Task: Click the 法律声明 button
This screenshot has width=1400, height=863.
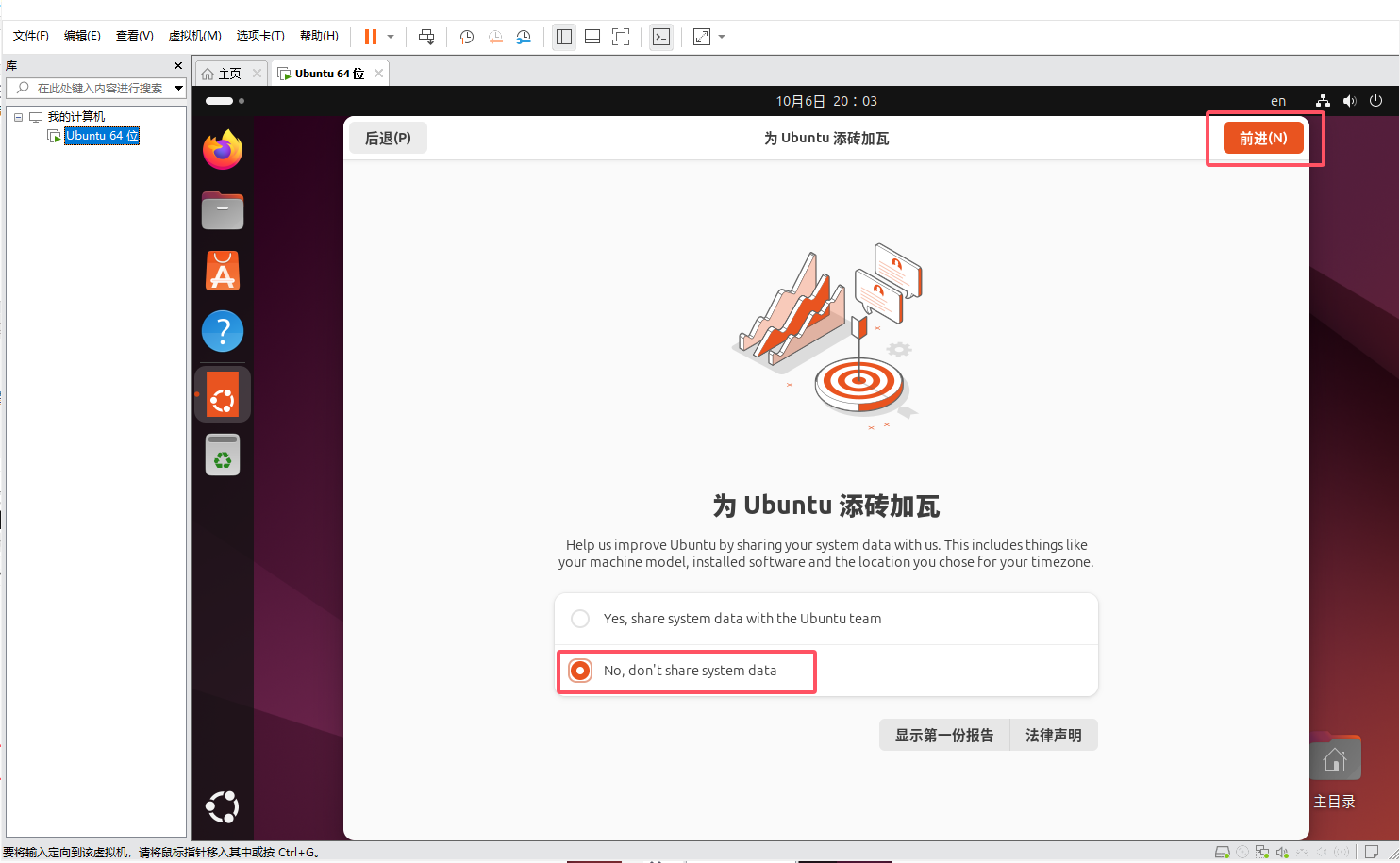Action: [1054, 735]
